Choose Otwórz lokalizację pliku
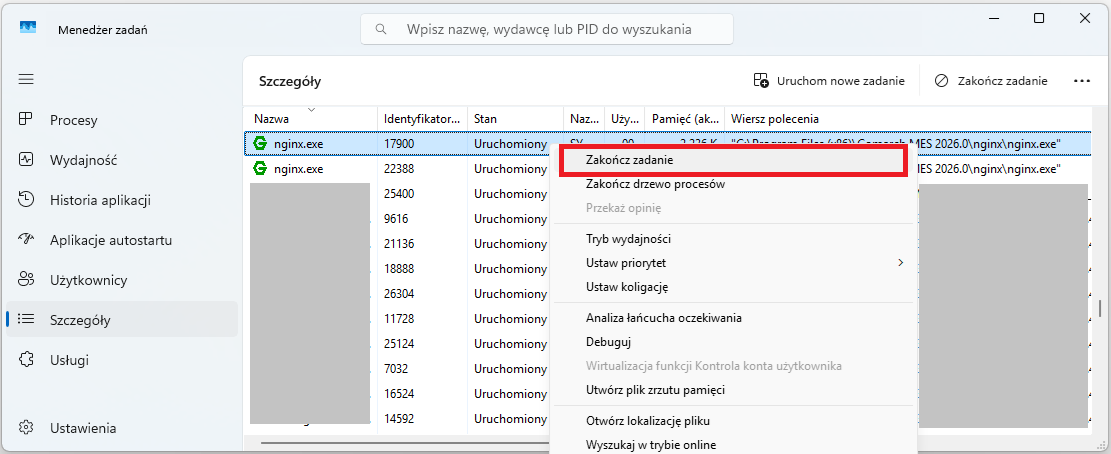Screen dimensions: 1111x454 733,421
